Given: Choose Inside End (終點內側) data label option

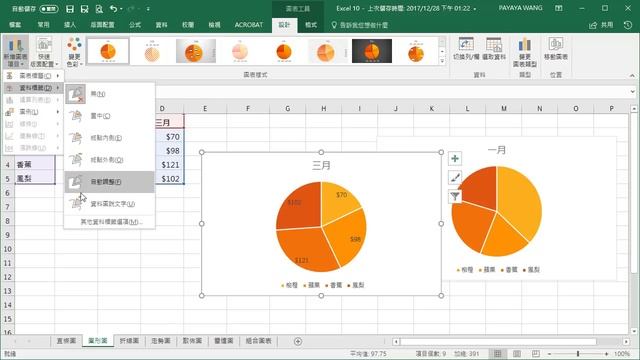Looking at the screenshot, I should [109, 138].
